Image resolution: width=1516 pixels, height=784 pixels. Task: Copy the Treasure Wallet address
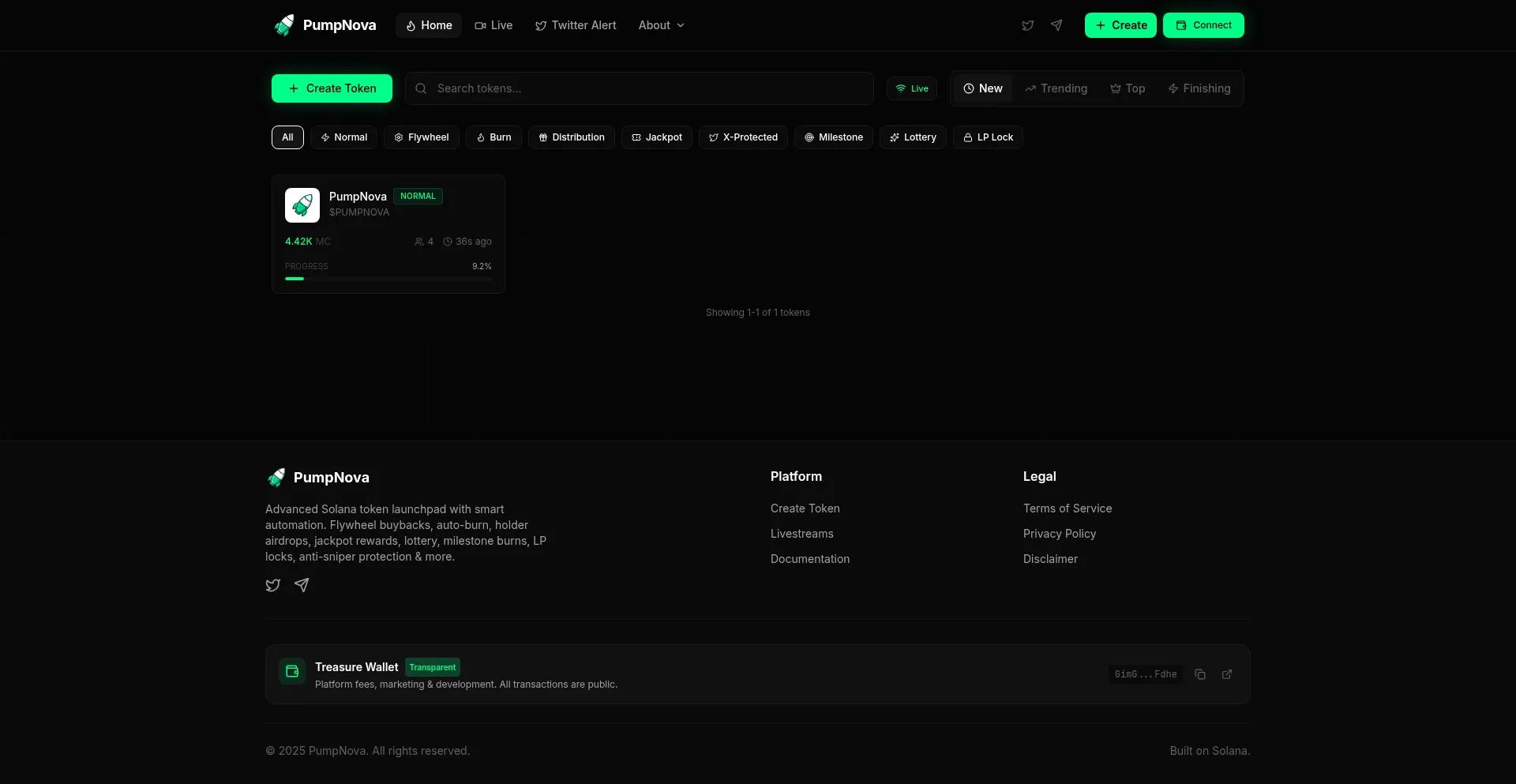point(1200,674)
